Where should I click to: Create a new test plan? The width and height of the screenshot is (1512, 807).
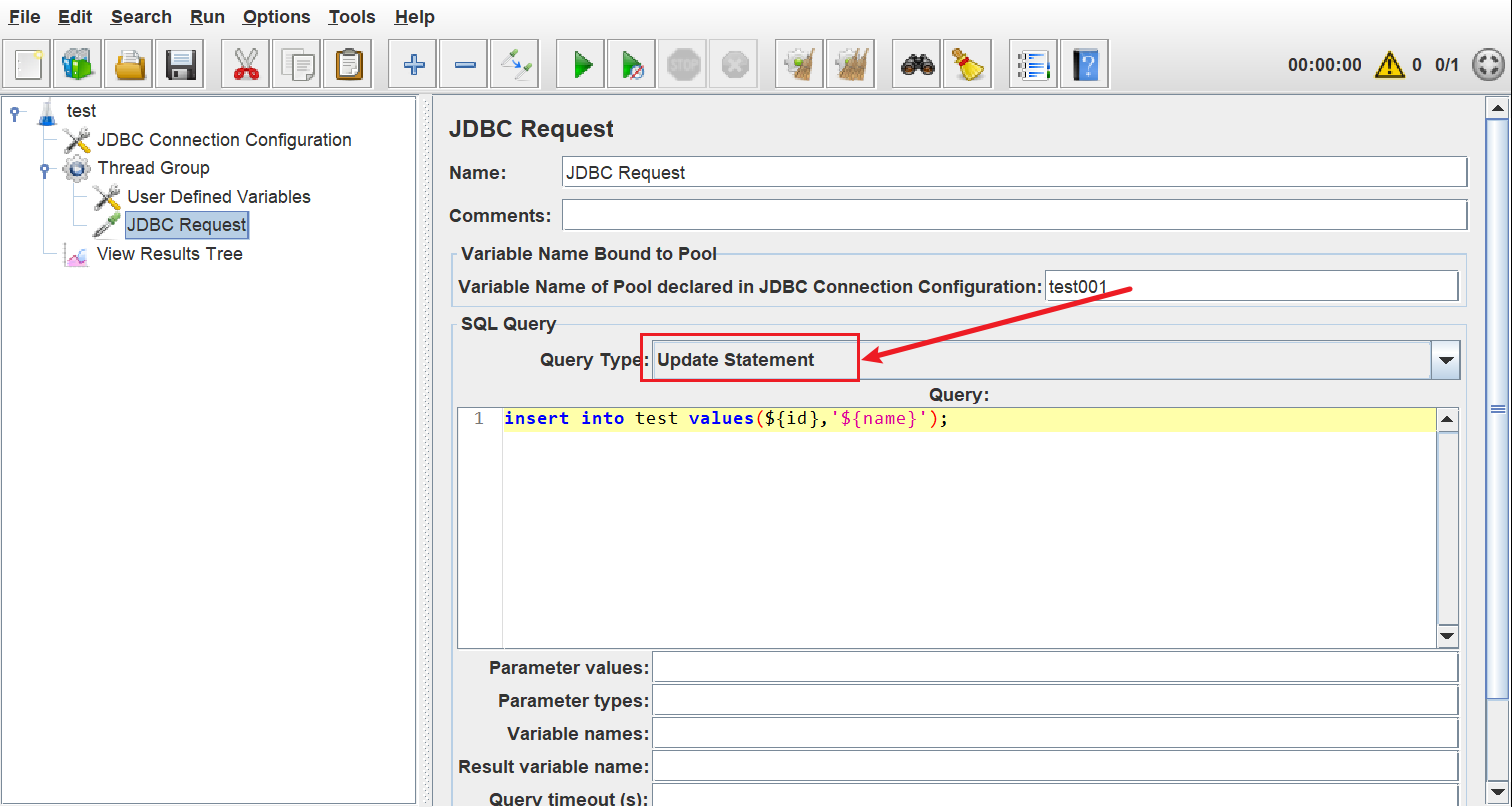tap(28, 65)
